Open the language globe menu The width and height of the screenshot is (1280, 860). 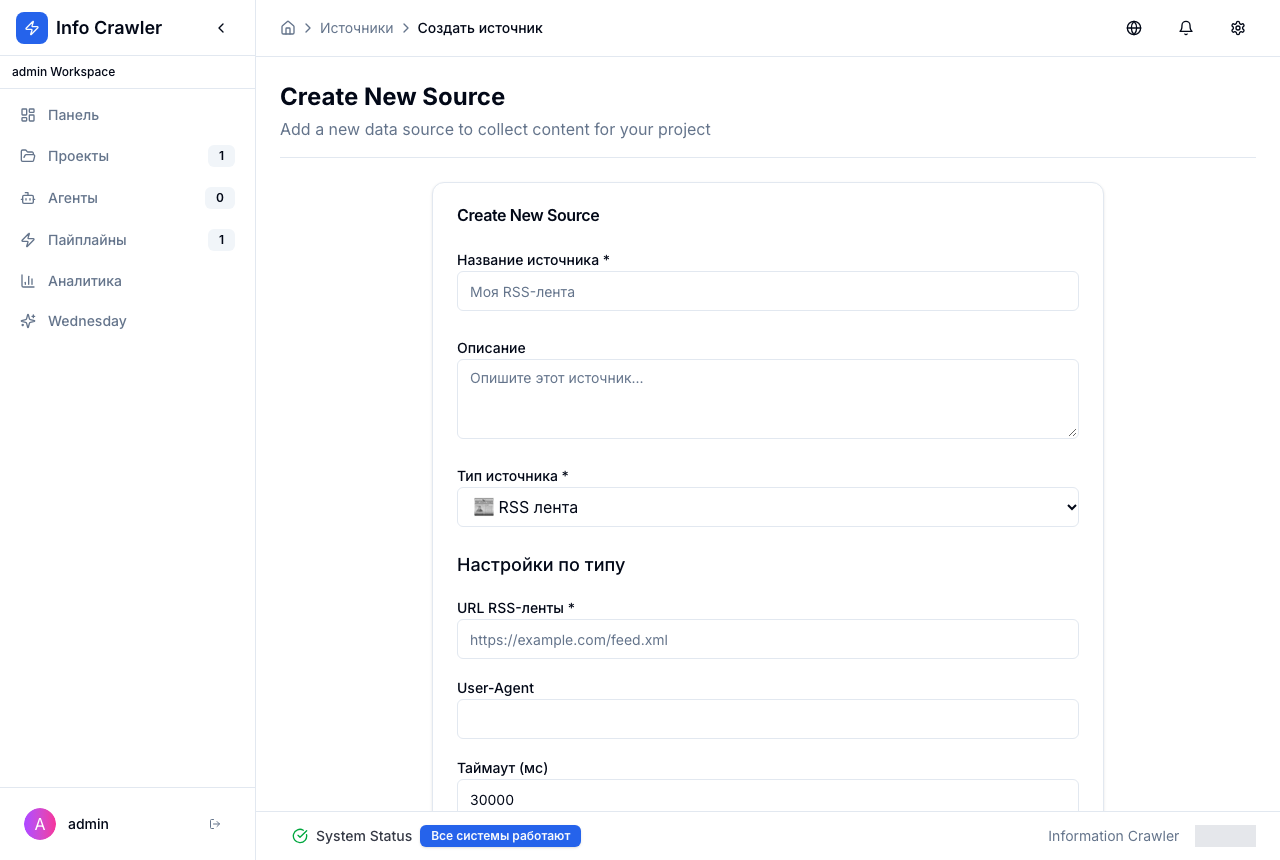tap(1134, 28)
